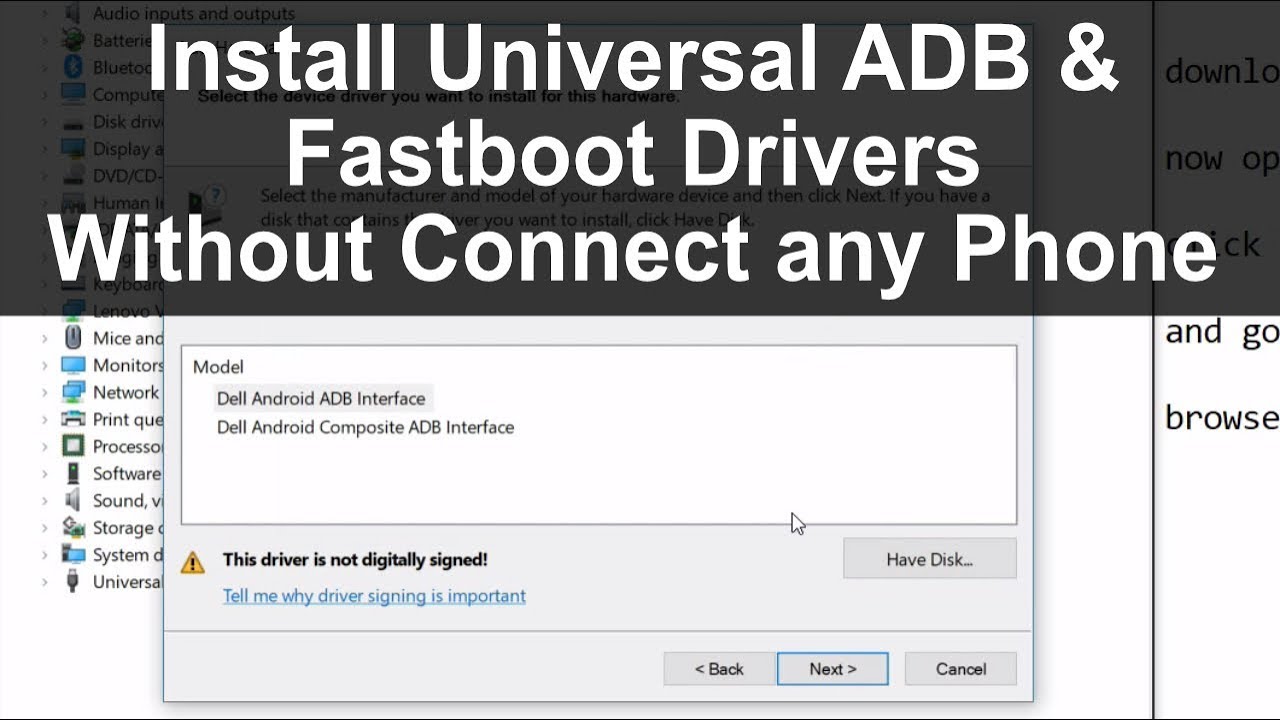Click the Processors chip icon in Device Manager

pyautogui.click(x=73, y=446)
